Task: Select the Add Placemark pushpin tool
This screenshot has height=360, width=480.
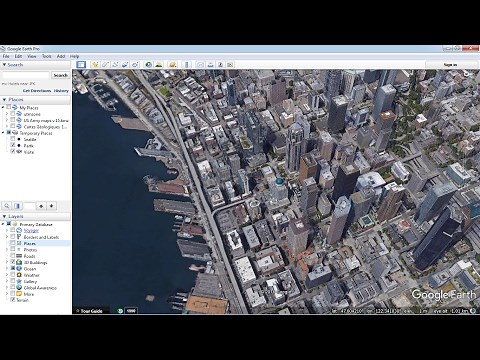Action: 95,64
